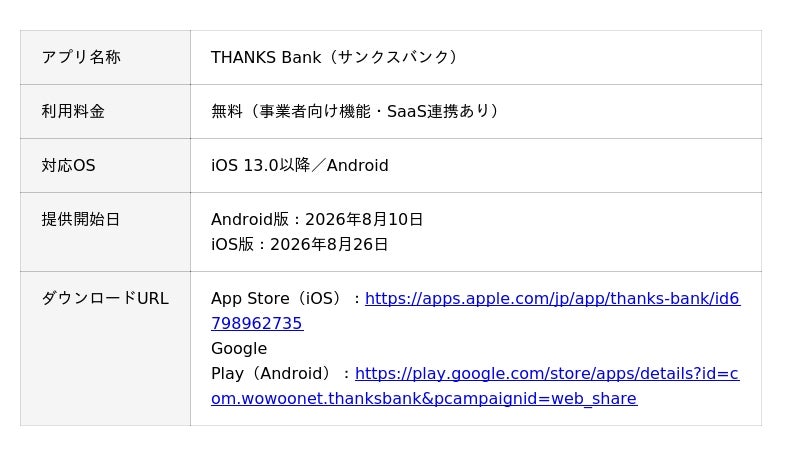
Task: Open the play.google.com store details link
Action: (x=547, y=373)
